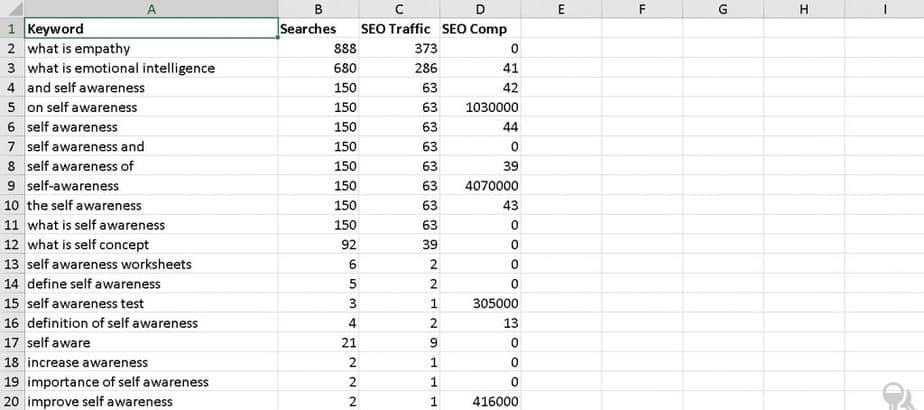Click the Searches value 4 in row 16

point(318,323)
